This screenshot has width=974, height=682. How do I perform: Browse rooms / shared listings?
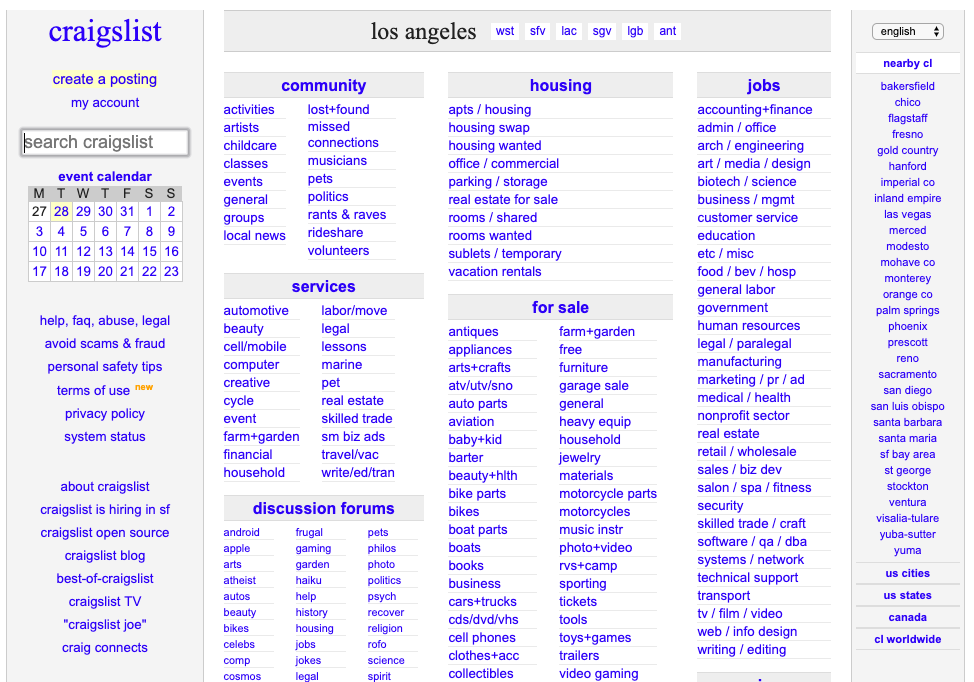493,217
